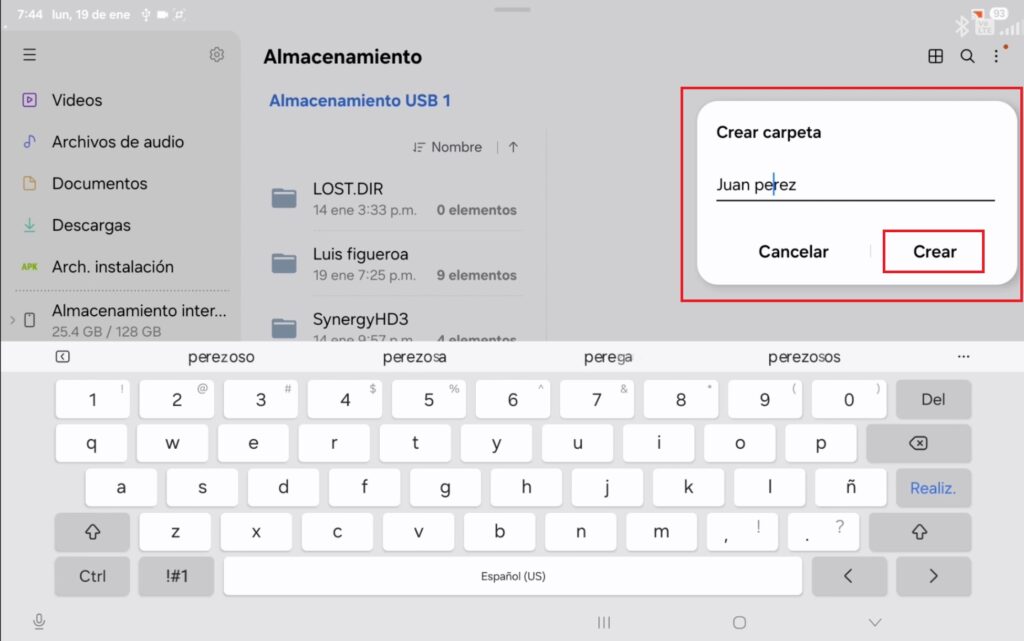
Task: Expand more keyboard suggestions with three dots
Action: (x=963, y=357)
